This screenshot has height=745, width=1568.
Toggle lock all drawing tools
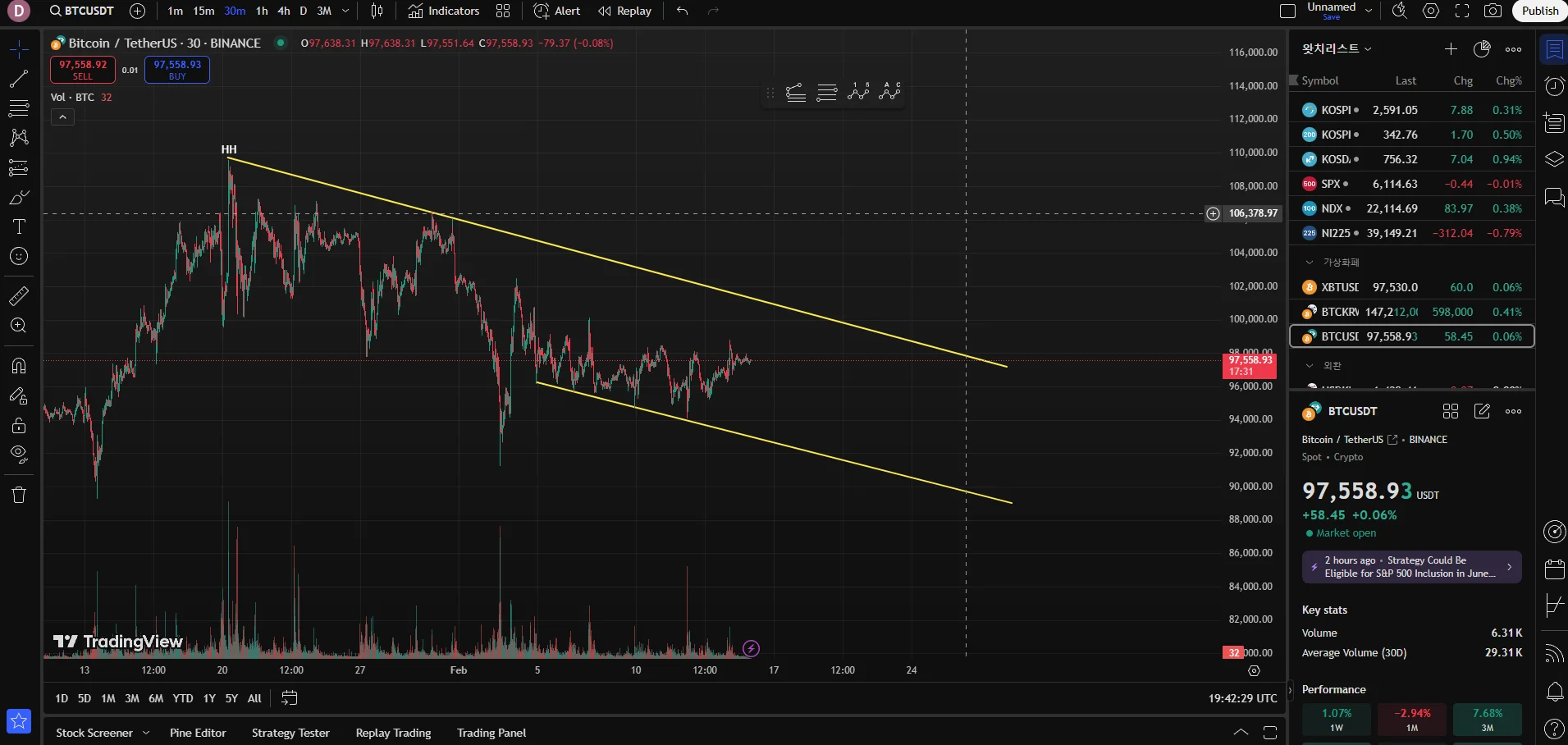pyautogui.click(x=19, y=426)
